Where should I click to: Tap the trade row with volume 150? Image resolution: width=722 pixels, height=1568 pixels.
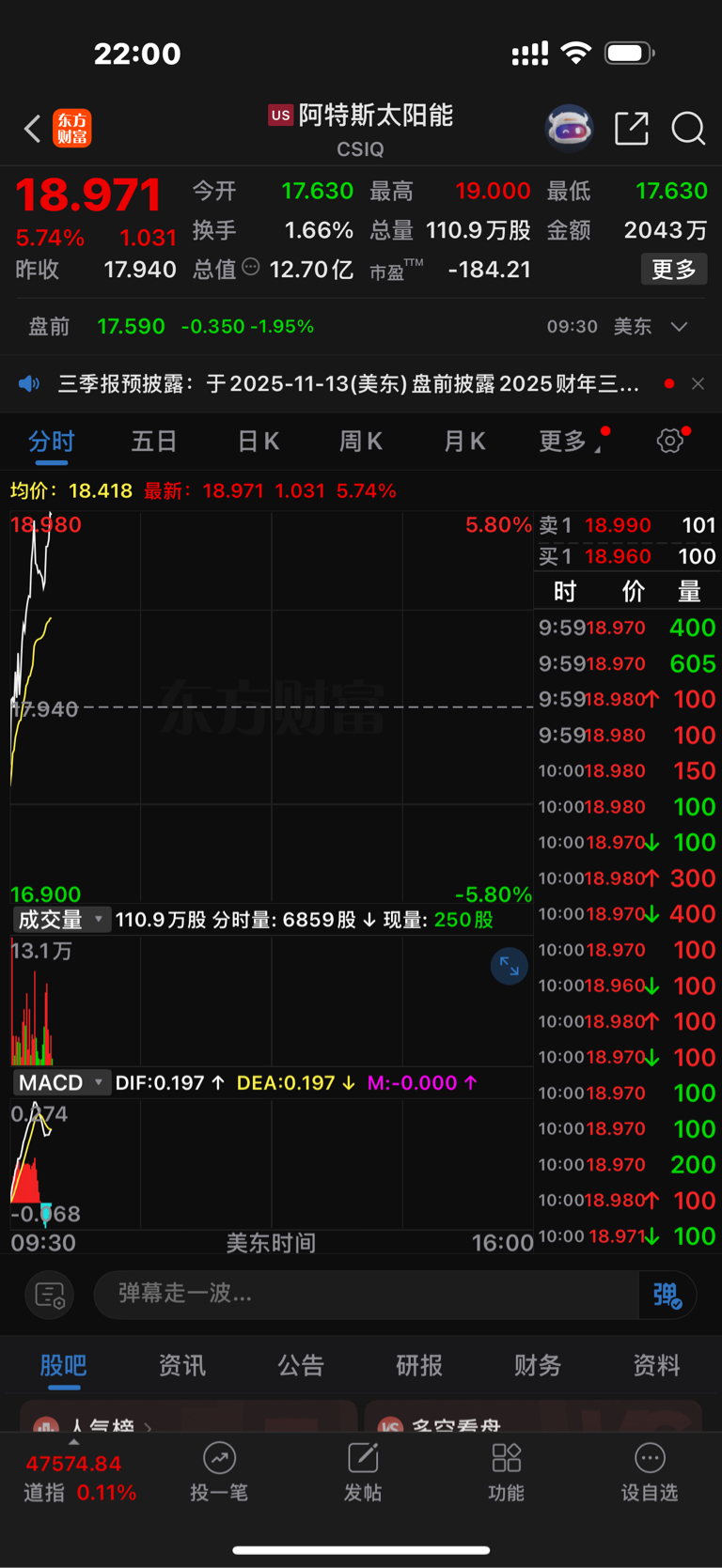click(x=627, y=770)
